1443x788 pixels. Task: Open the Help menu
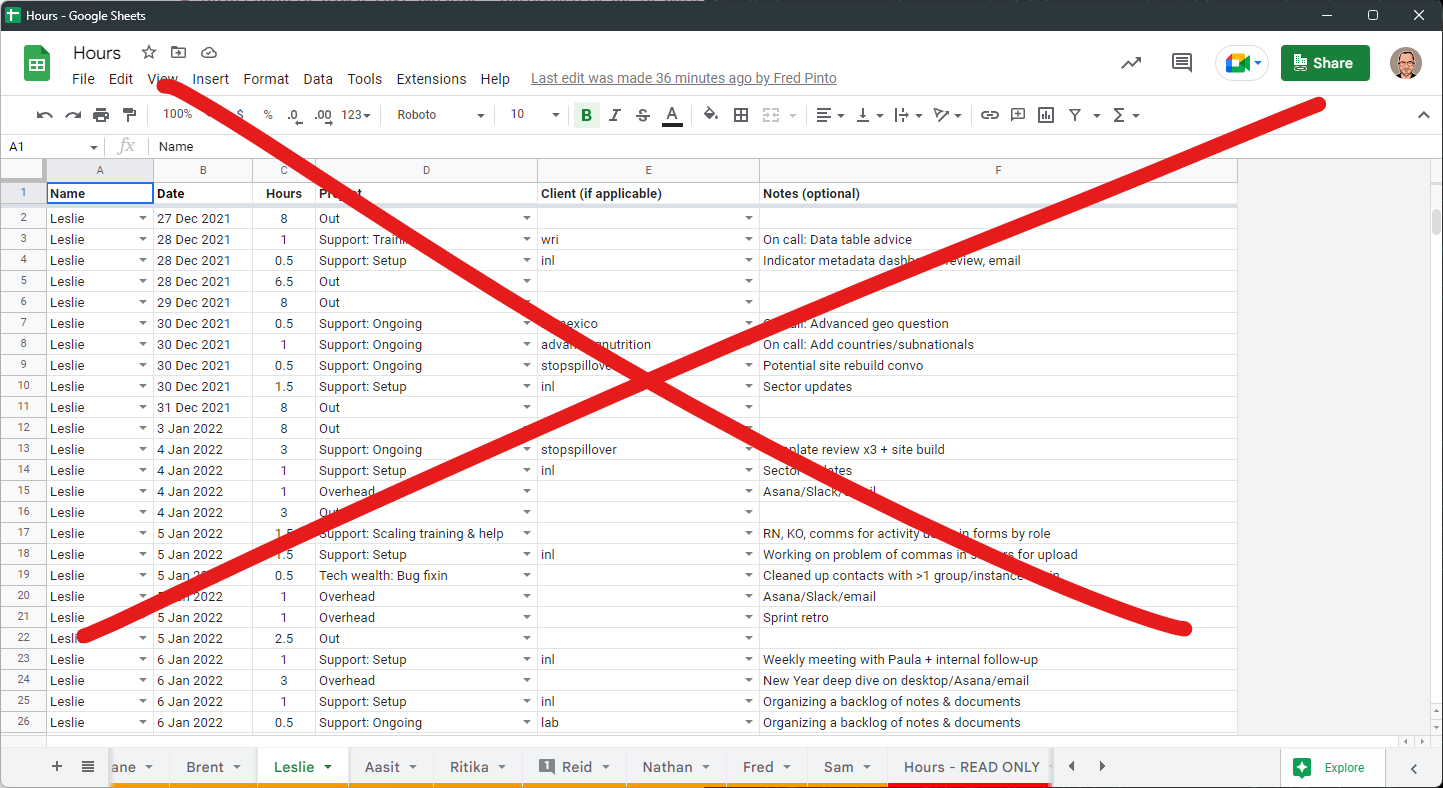click(495, 79)
